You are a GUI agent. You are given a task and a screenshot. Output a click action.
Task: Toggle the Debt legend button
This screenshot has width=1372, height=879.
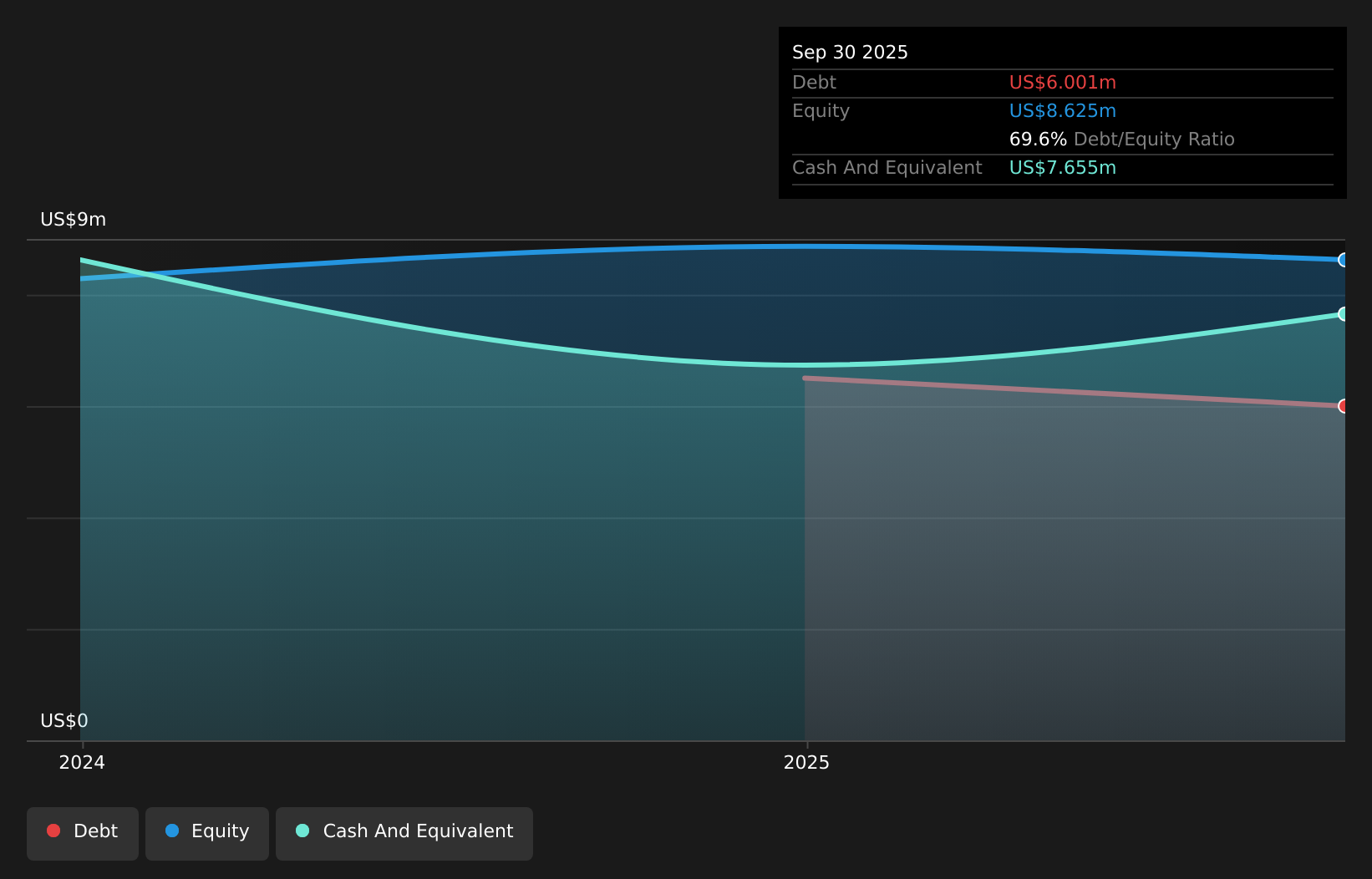coord(83,833)
